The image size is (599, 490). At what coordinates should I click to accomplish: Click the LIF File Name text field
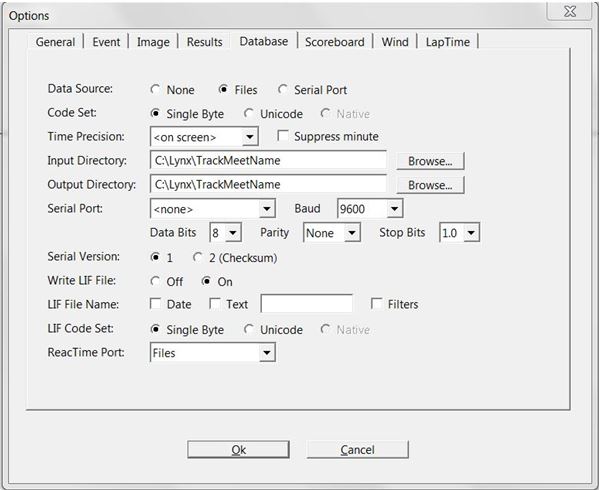(x=307, y=304)
